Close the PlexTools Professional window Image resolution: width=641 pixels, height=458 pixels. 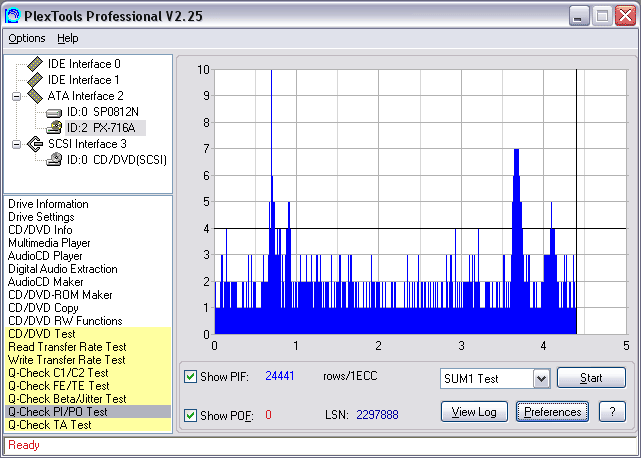click(x=625, y=16)
